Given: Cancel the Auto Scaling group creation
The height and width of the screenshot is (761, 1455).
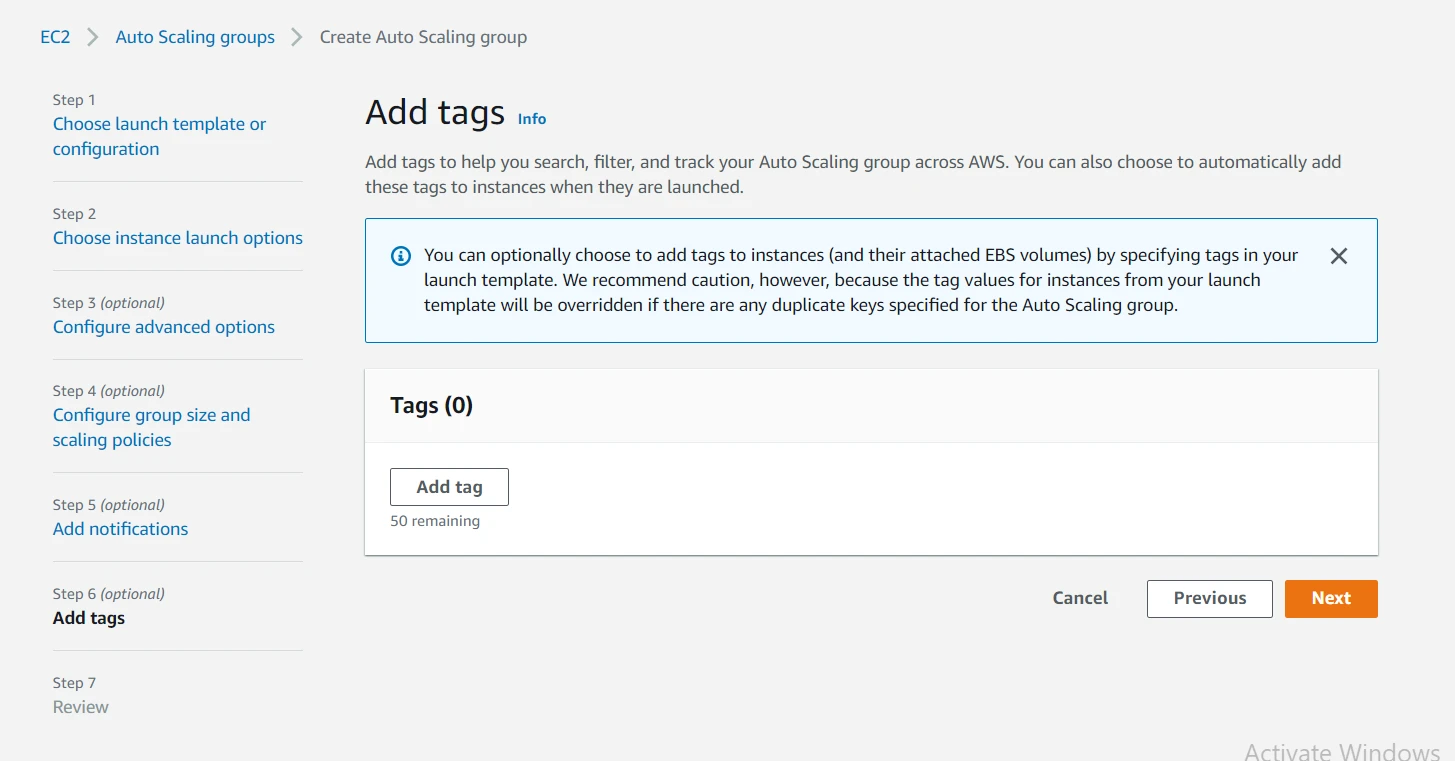Looking at the screenshot, I should click(1080, 598).
